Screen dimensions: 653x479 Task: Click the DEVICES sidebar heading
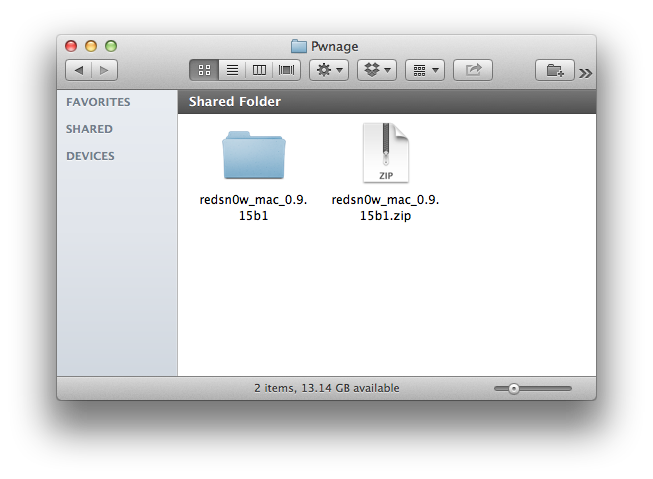click(90, 156)
